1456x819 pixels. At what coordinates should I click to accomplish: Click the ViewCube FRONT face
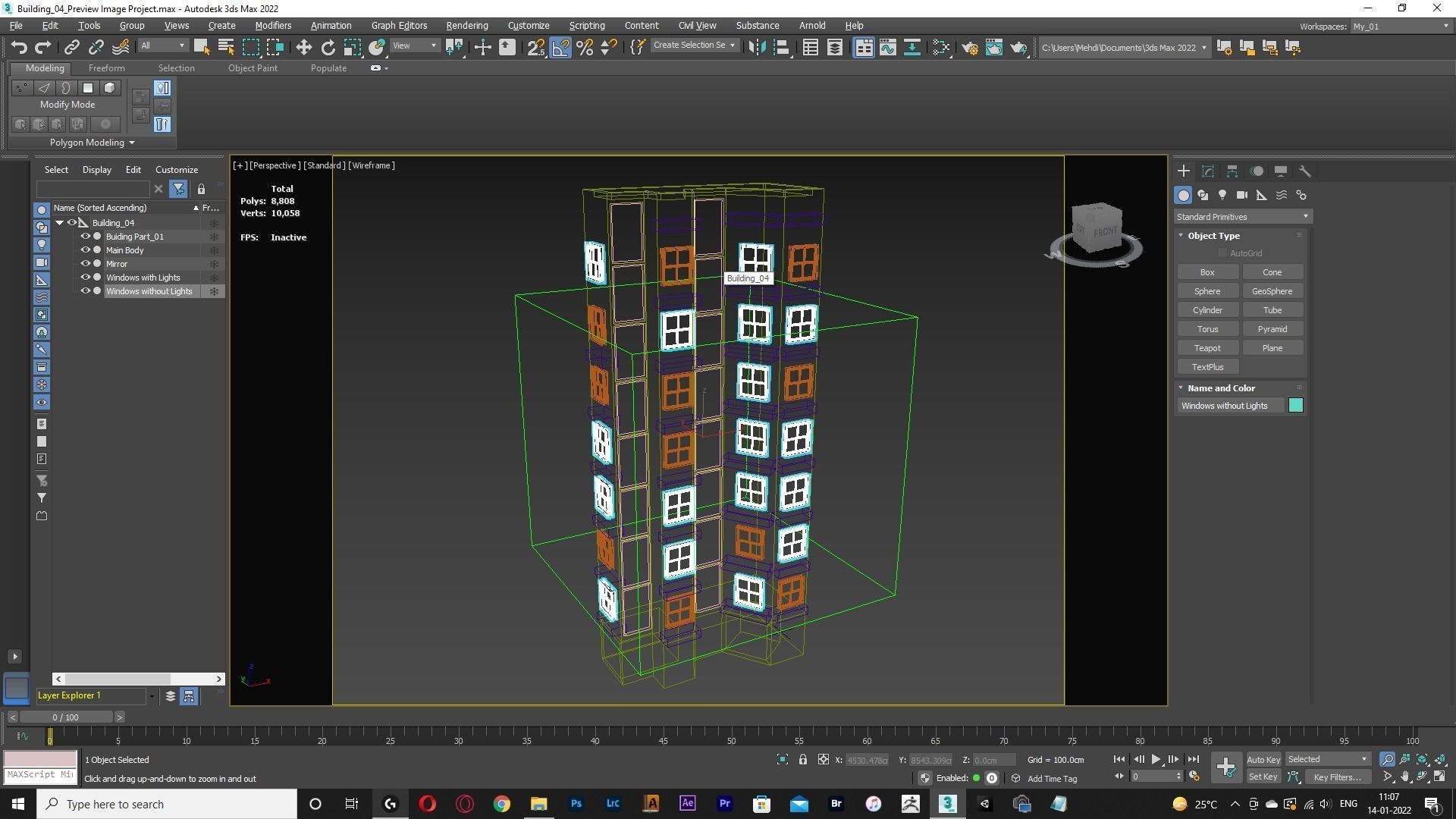[1103, 231]
